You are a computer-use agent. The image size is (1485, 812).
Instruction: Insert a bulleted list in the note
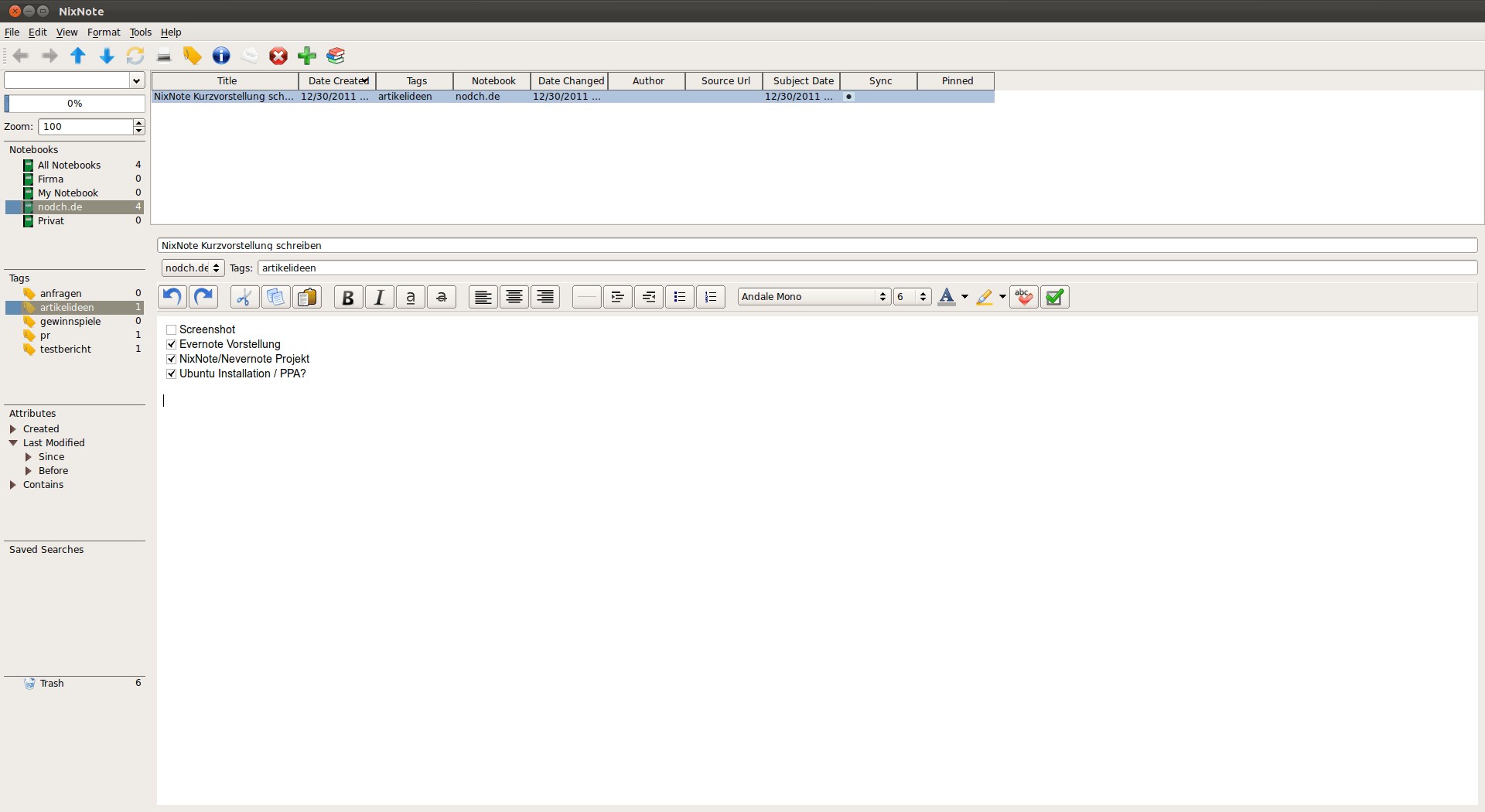679,297
